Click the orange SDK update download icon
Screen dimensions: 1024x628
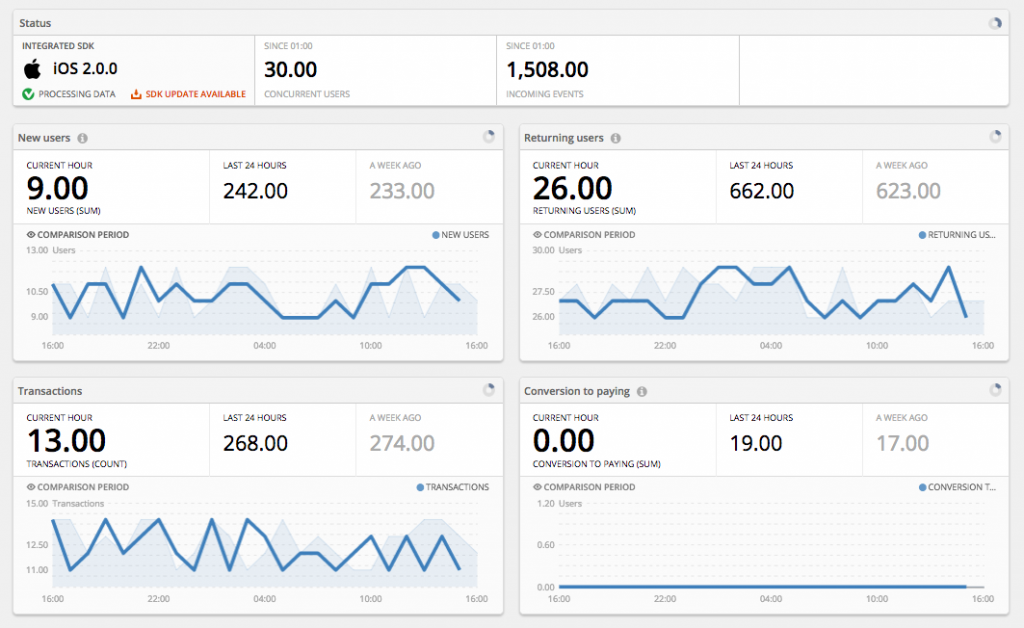[x=137, y=94]
